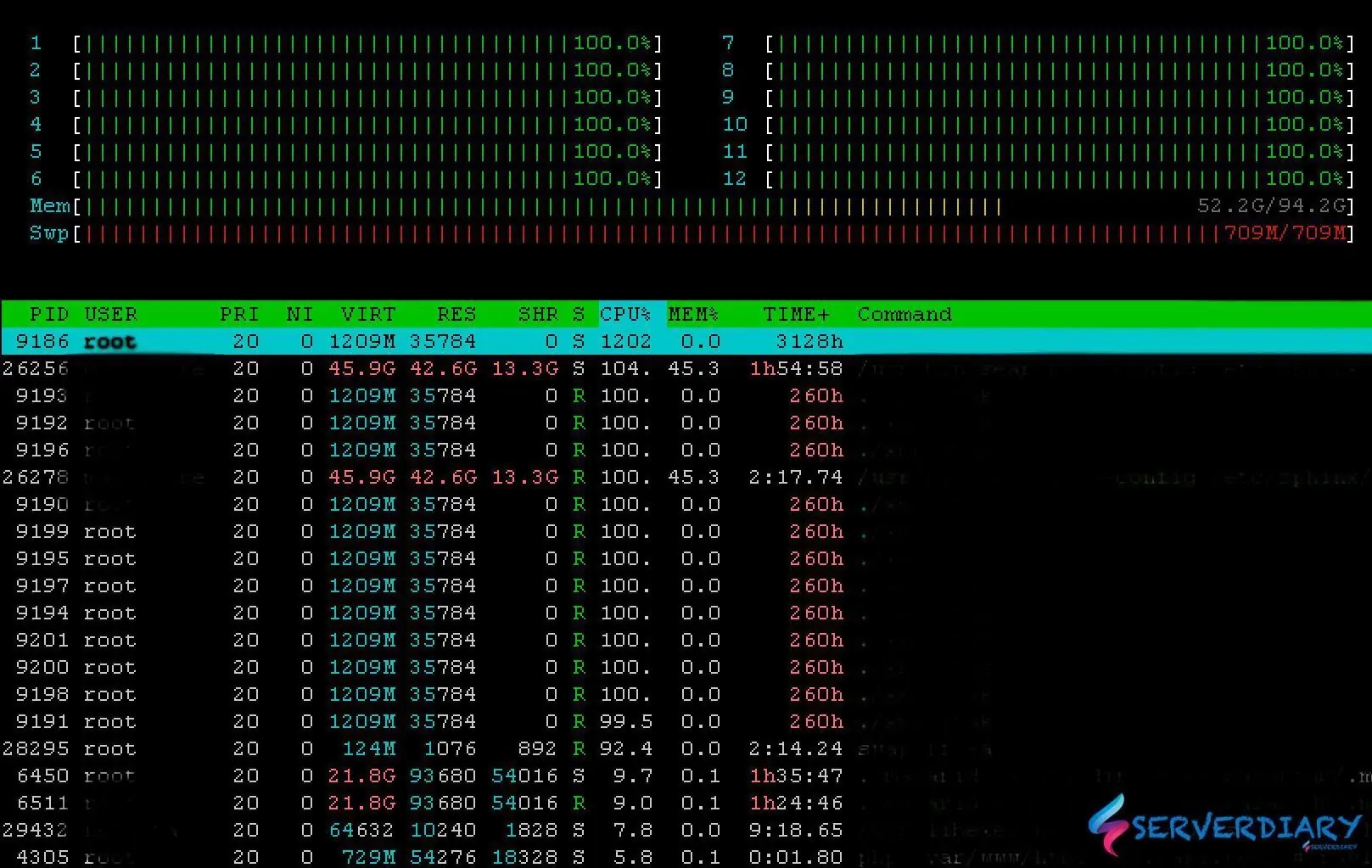Click the PRI column header
This screenshot has width=1372, height=868.
[240, 314]
